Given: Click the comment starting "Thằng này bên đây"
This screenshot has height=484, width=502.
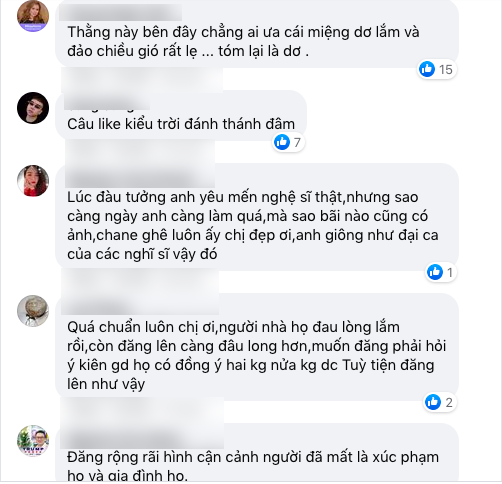Looking at the screenshot, I should point(243,42).
